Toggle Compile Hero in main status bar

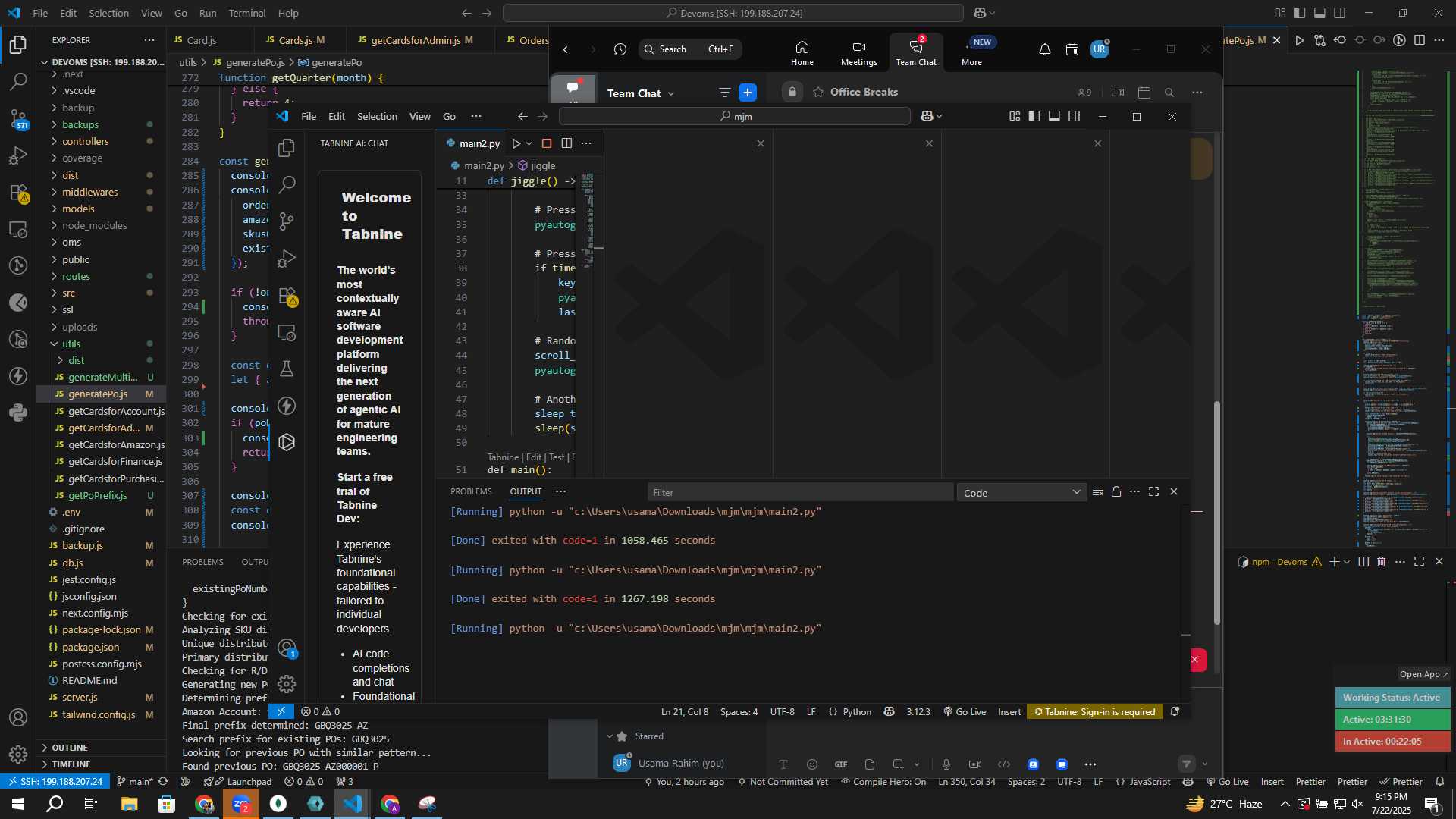[x=883, y=782]
